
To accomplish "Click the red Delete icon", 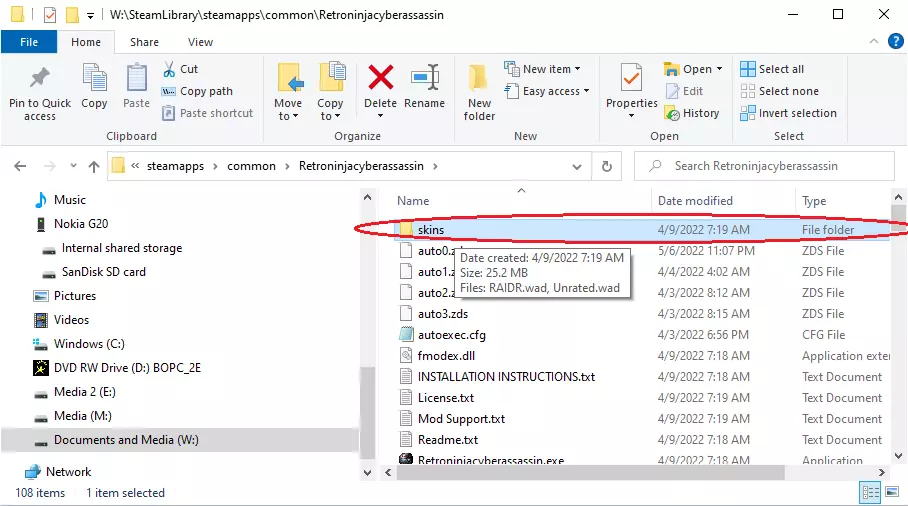I will [x=380, y=78].
